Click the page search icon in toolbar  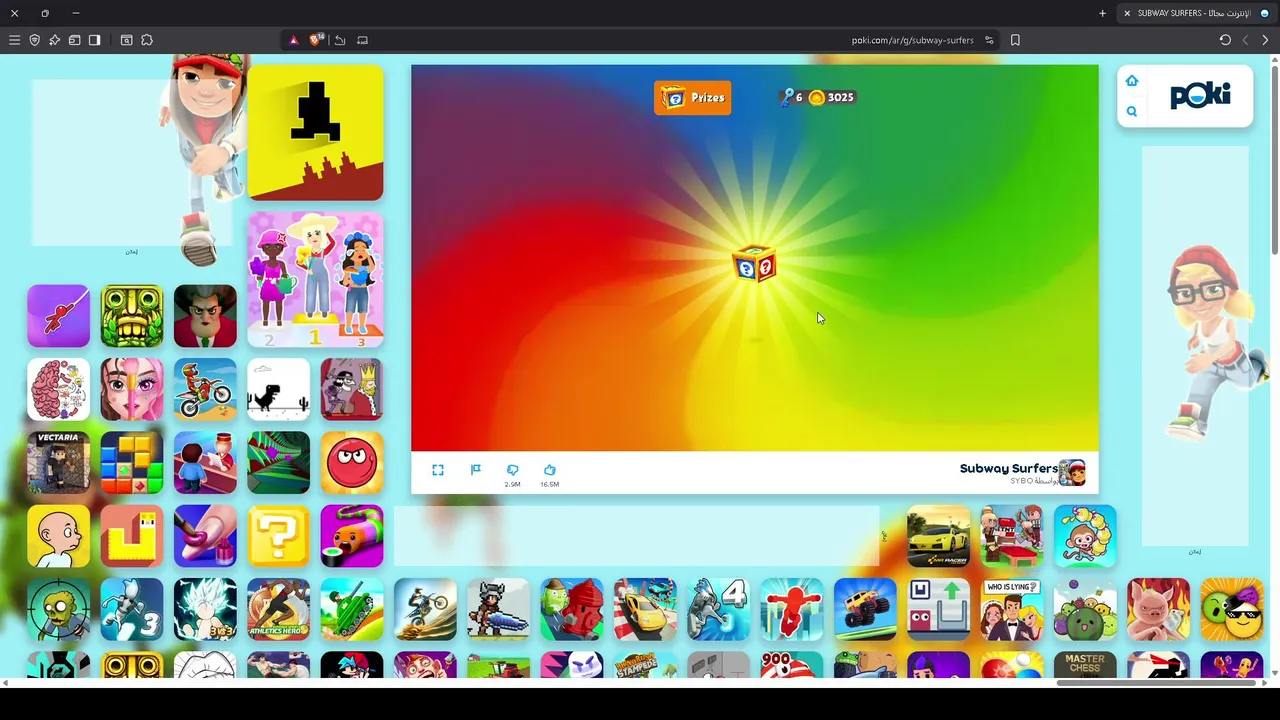[126, 40]
